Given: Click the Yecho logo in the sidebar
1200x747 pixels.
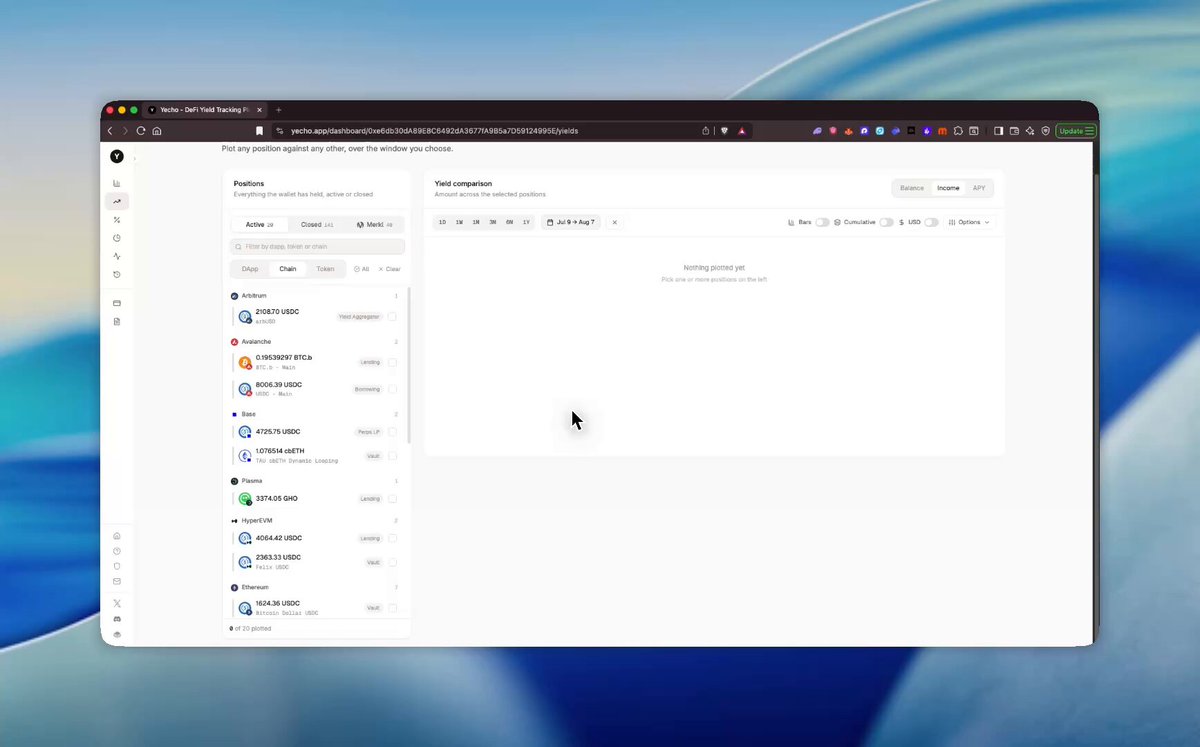Looking at the screenshot, I should click(x=117, y=156).
